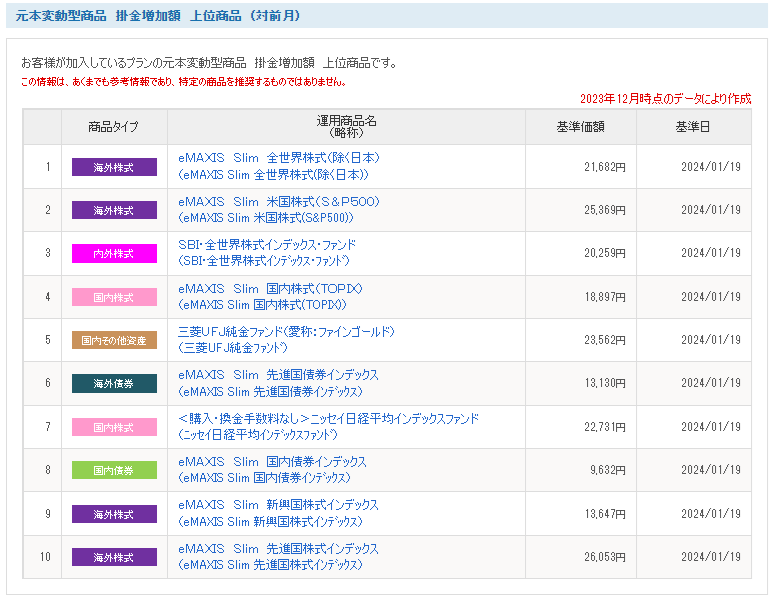Click the orange 国内その他資産 type badge
This screenshot has height=598, width=776.
tap(114, 340)
